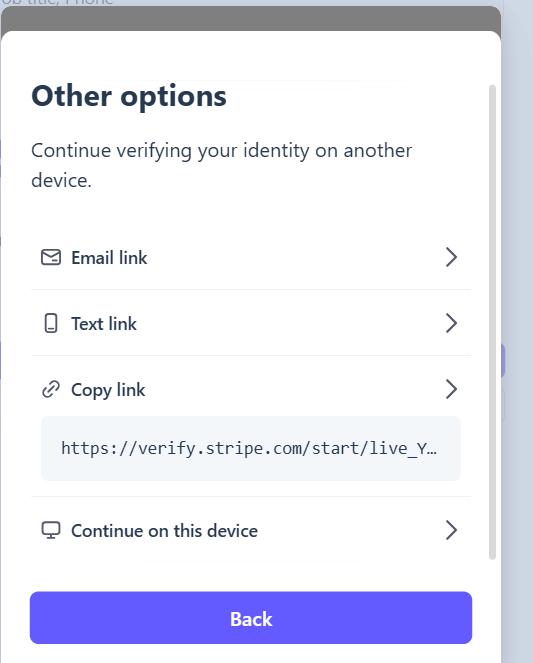Open the Continue on this device chevron

point(451,530)
